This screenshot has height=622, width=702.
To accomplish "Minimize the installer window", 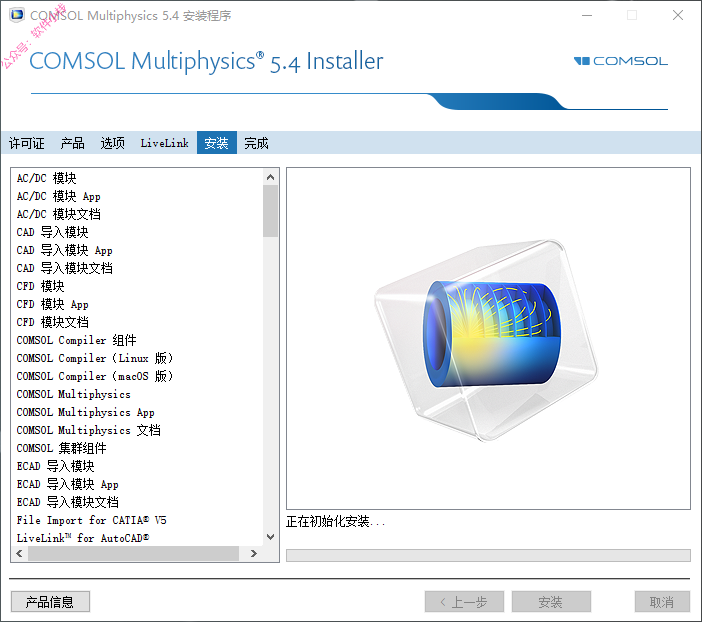I will point(587,15).
